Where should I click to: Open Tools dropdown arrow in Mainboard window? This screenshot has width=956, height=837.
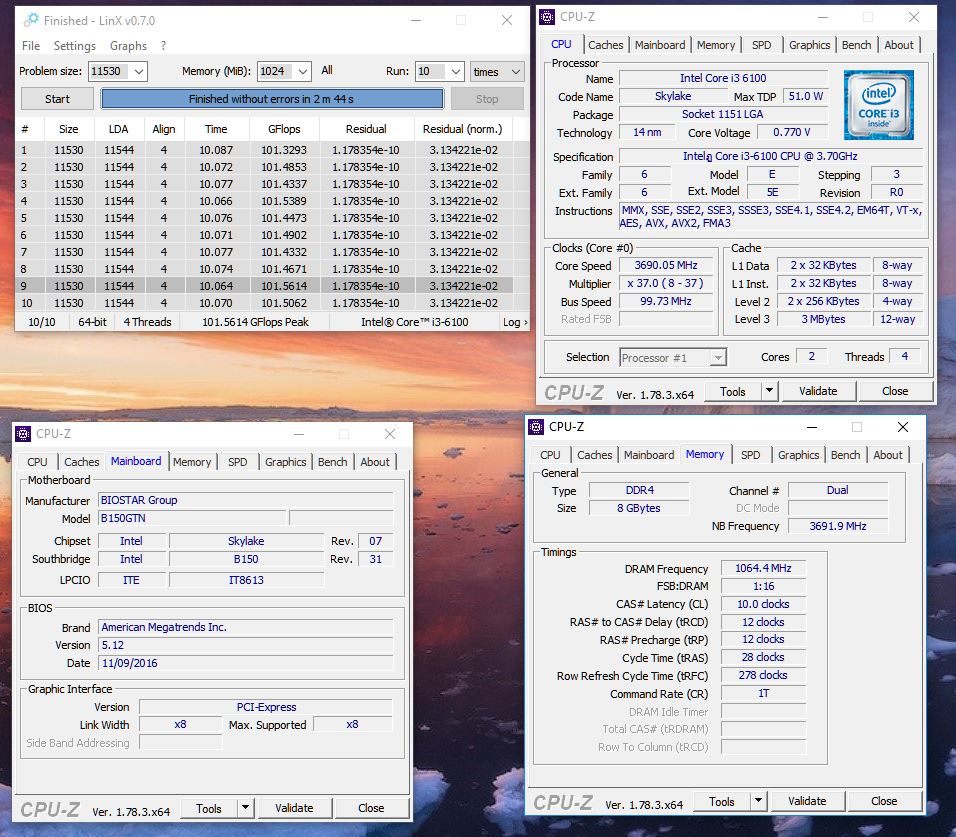pyautogui.click(x=245, y=808)
